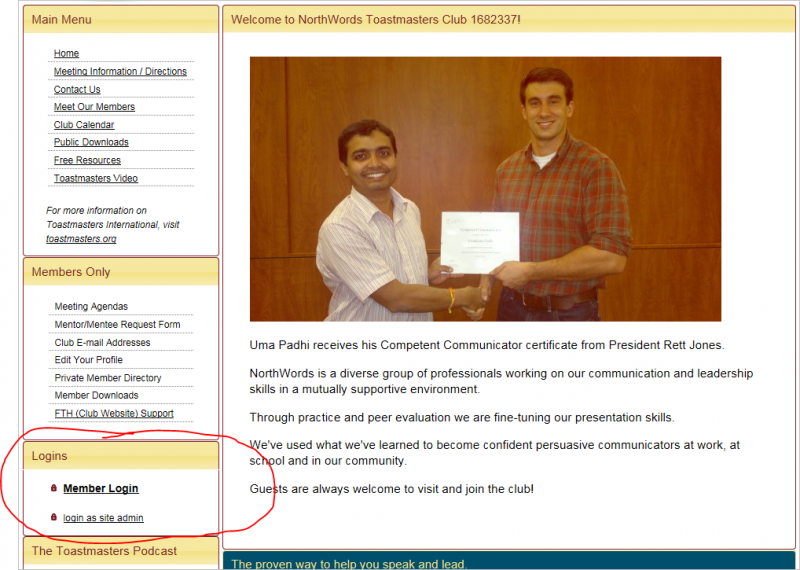Click the lock icon beside Member Login
The height and width of the screenshot is (570, 800).
coord(54,488)
